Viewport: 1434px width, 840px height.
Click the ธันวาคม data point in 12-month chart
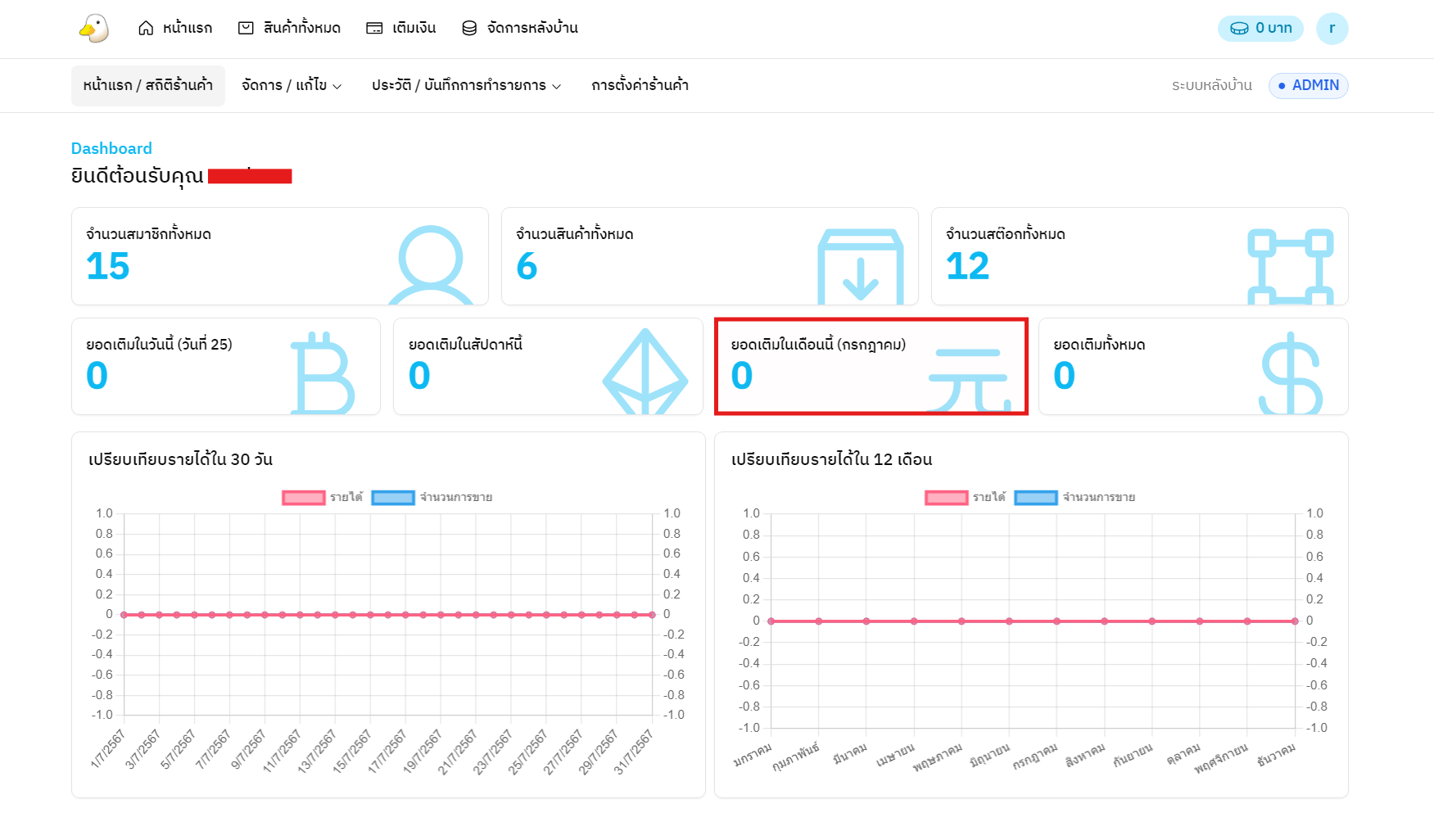click(x=1295, y=621)
